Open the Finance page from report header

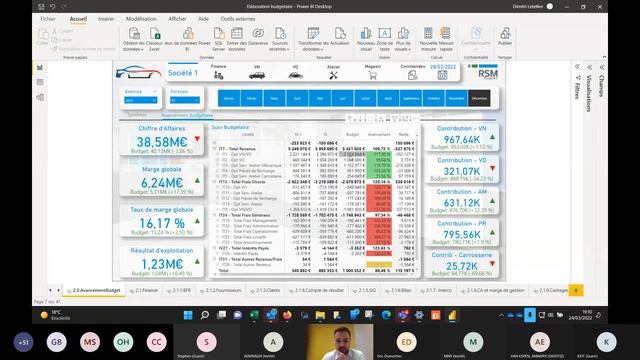[218, 76]
